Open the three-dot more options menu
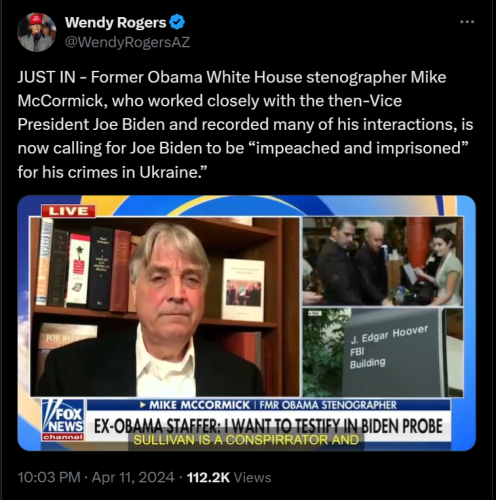The height and width of the screenshot is (500, 496). pos(467,22)
